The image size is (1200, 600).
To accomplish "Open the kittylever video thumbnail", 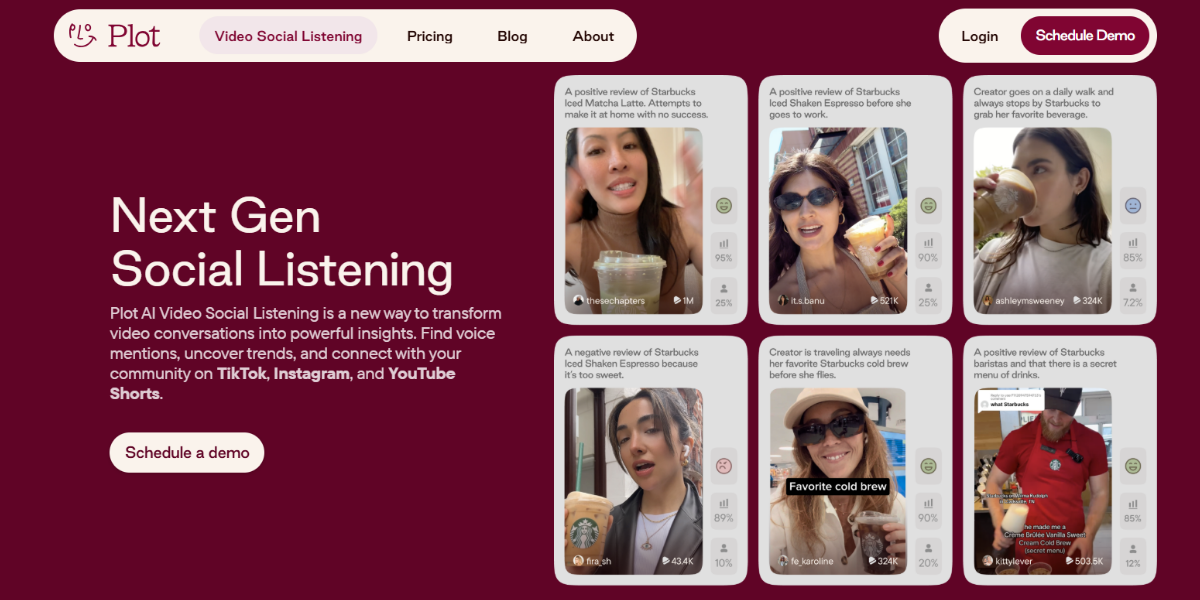I will pyautogui.click(x=1043, y=481).
